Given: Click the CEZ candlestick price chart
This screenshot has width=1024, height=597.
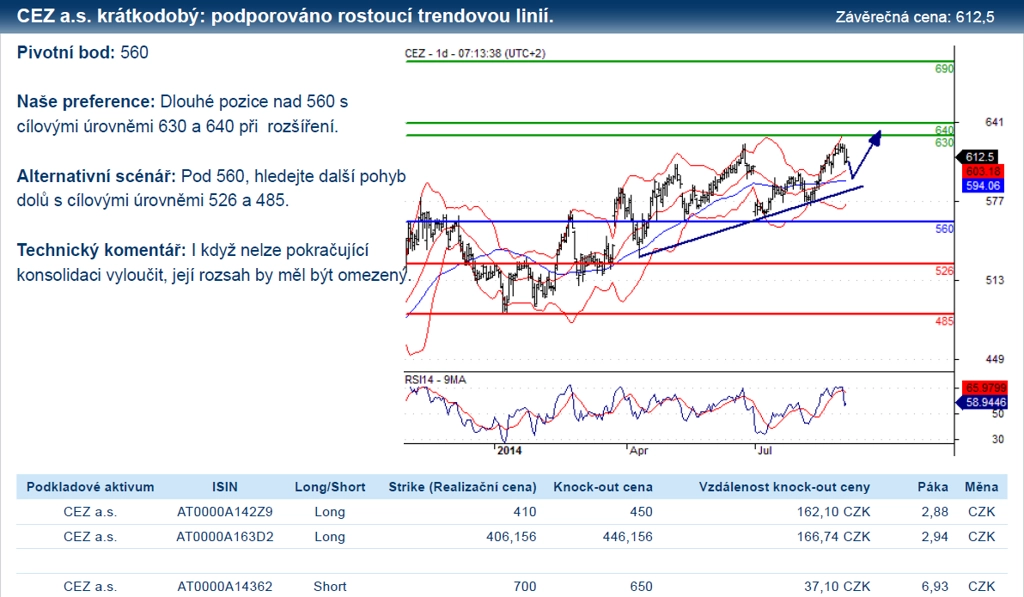Looking at the screenshot, I should (679, 209).
